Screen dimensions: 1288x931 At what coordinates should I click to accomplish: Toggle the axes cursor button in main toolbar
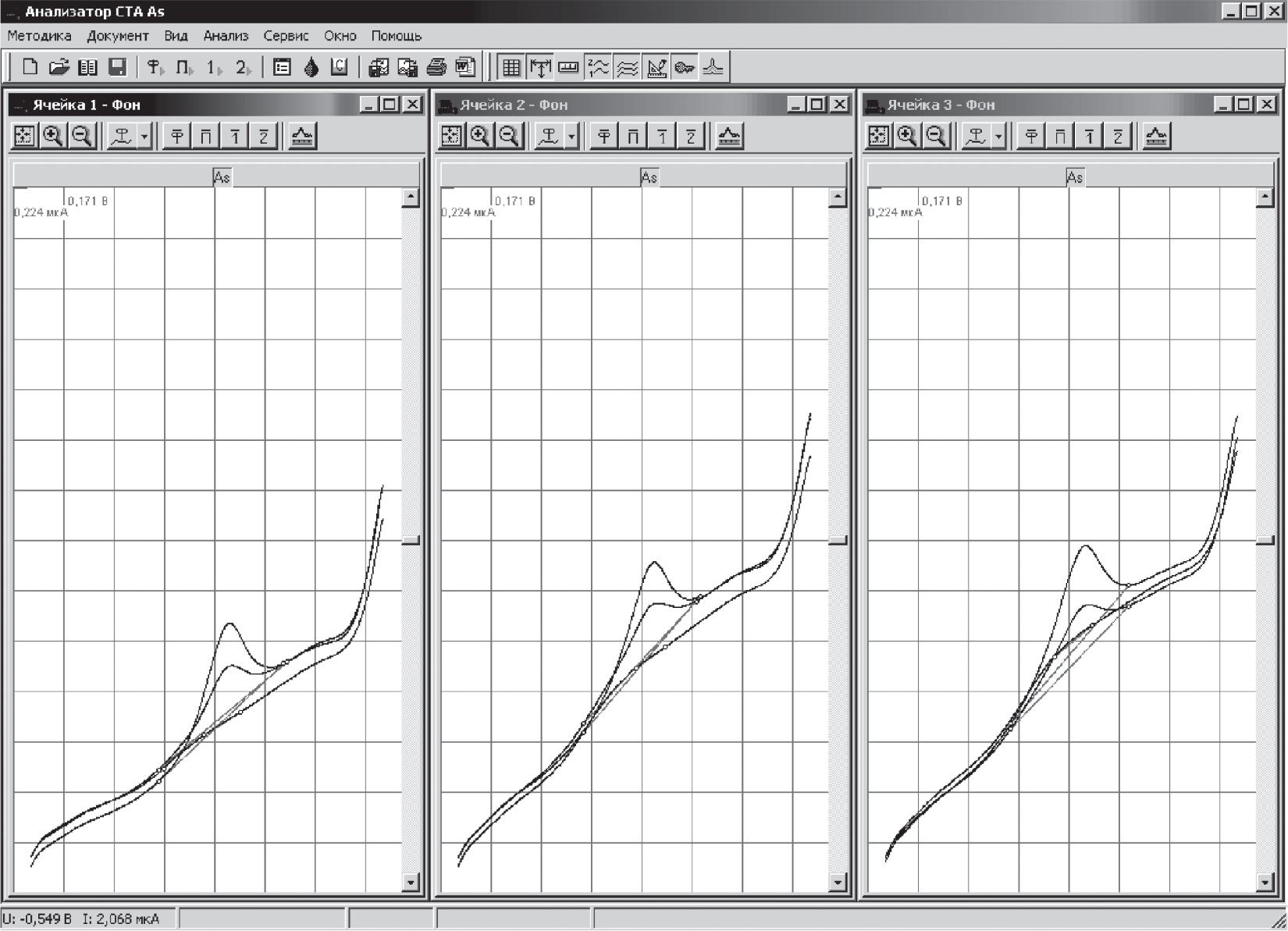(x=540, y=68)
